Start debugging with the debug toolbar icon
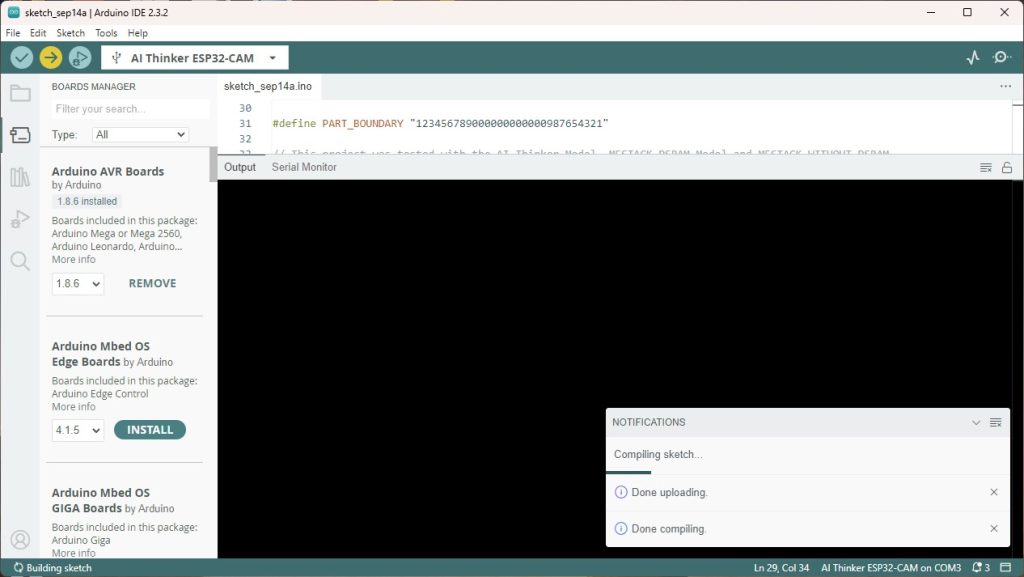The height and width of the screenshot is (577, 1024). [79, 58]
